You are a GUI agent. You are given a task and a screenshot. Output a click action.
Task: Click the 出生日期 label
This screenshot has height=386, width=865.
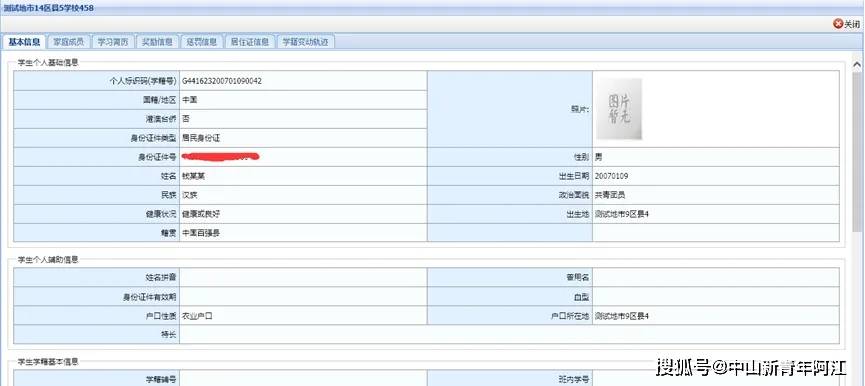point(574,176)
